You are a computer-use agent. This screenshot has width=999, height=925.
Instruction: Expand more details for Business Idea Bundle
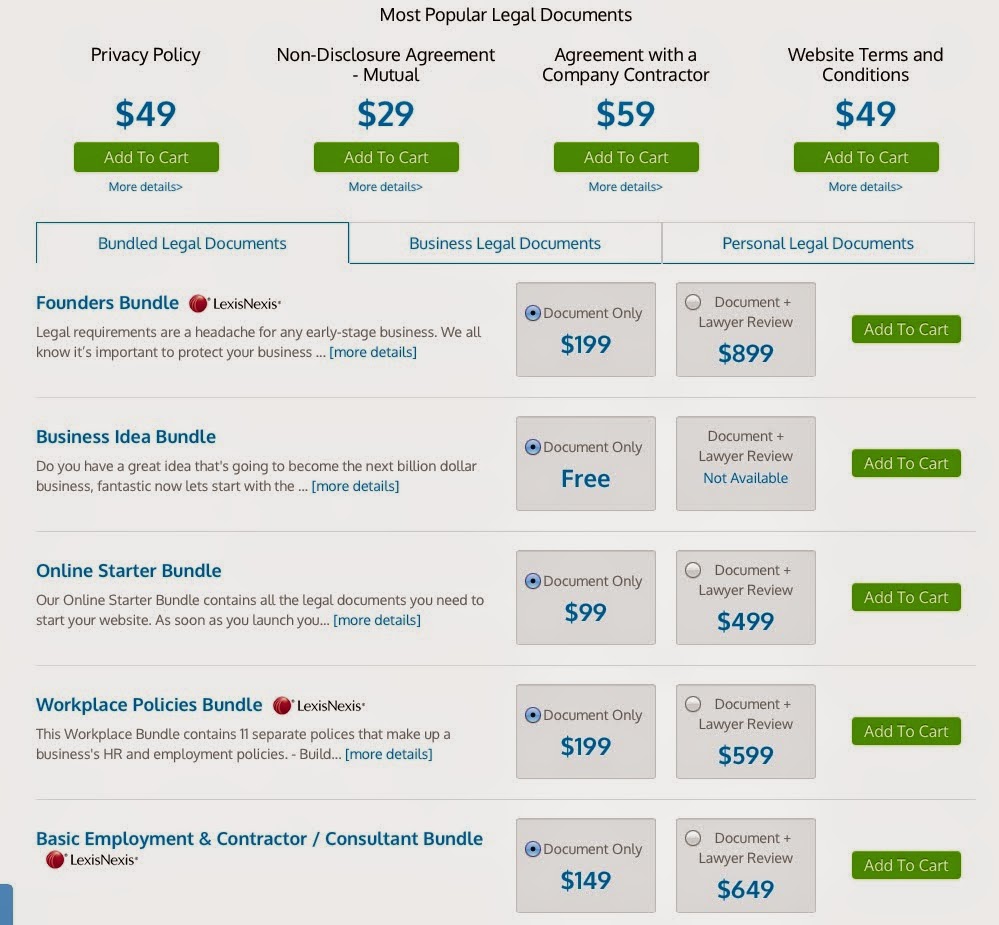point(355,486)
